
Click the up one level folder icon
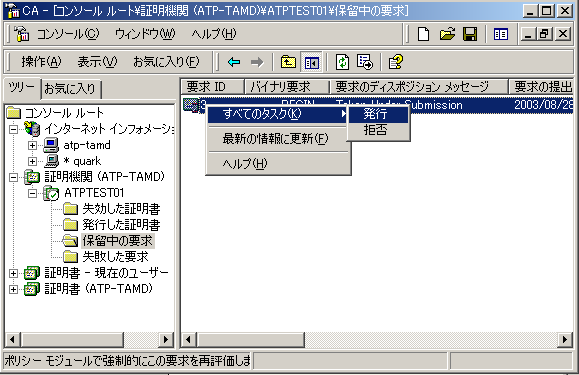[x=288, y=62]
